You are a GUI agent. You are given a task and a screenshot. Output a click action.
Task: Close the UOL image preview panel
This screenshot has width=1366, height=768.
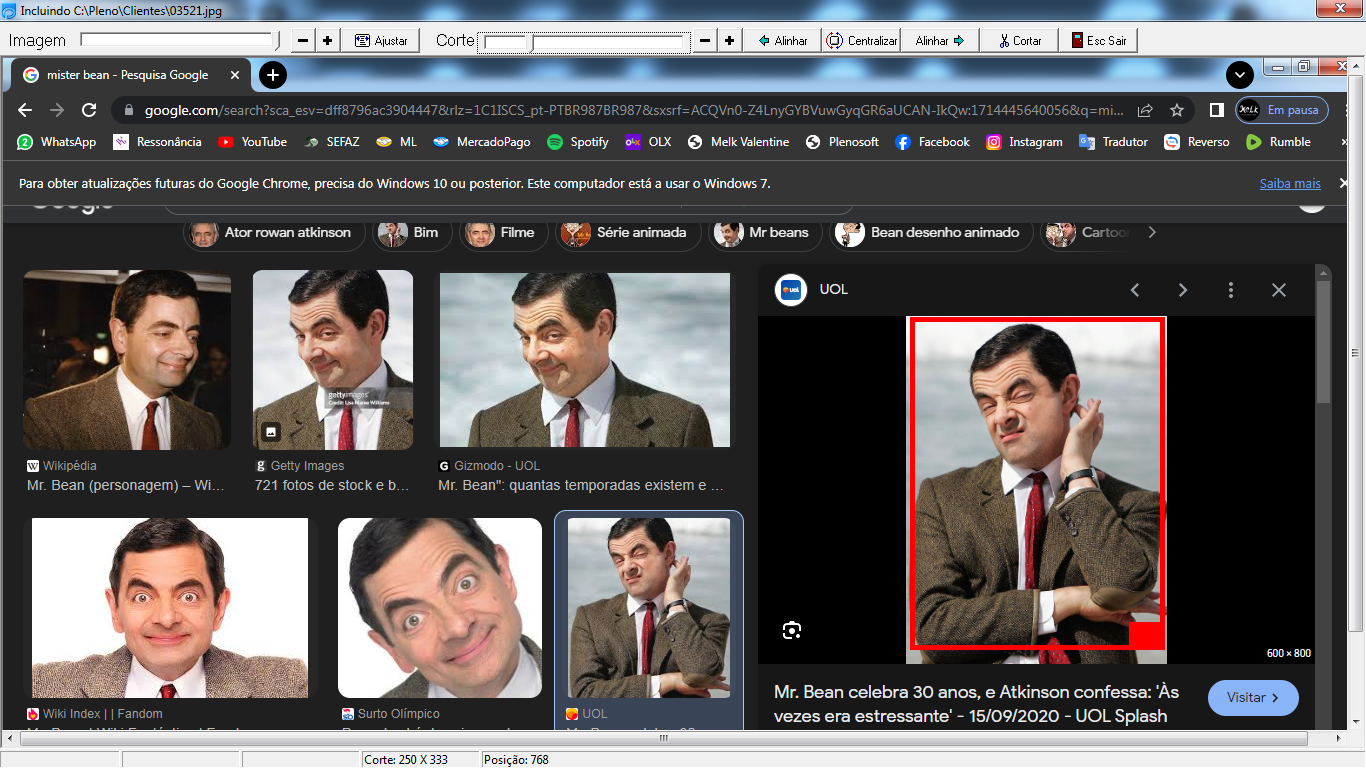point(1279,290)
